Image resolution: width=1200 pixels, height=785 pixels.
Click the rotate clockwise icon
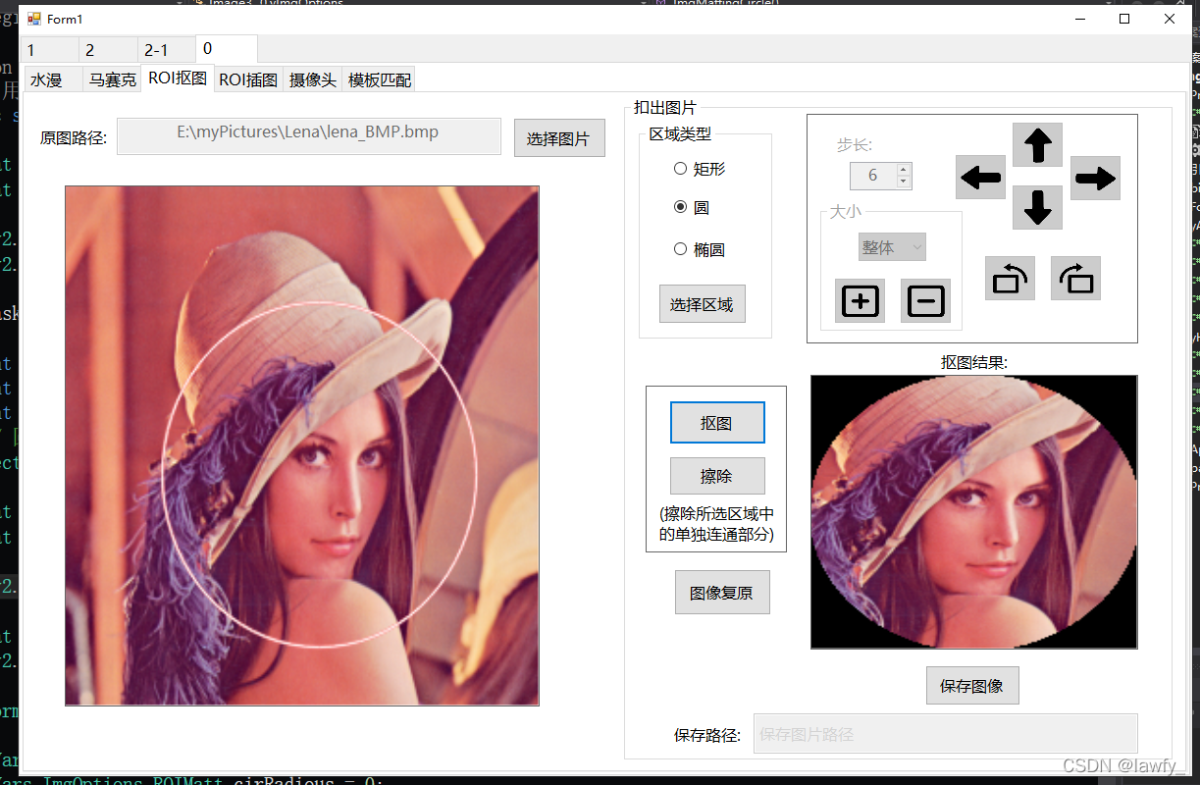[x=1075, y=279]
